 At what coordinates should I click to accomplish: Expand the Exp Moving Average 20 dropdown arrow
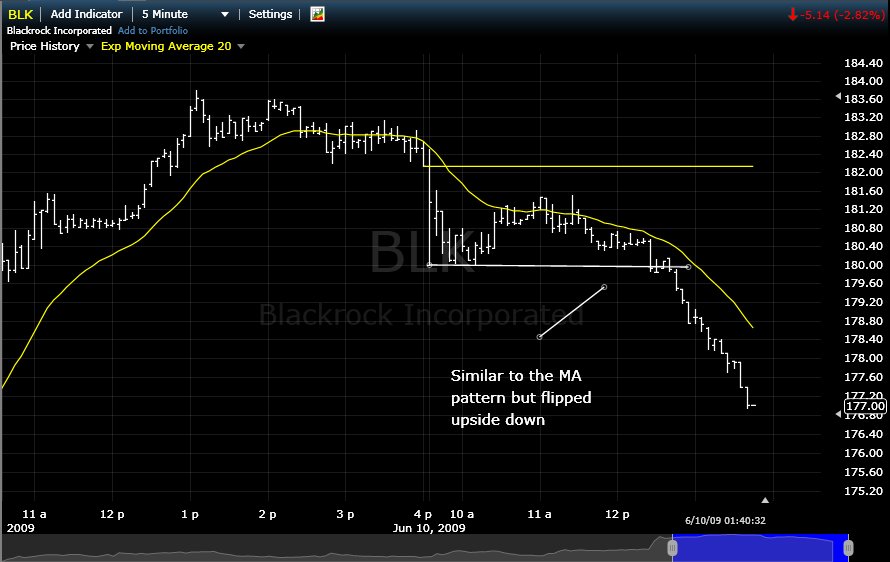241,47
